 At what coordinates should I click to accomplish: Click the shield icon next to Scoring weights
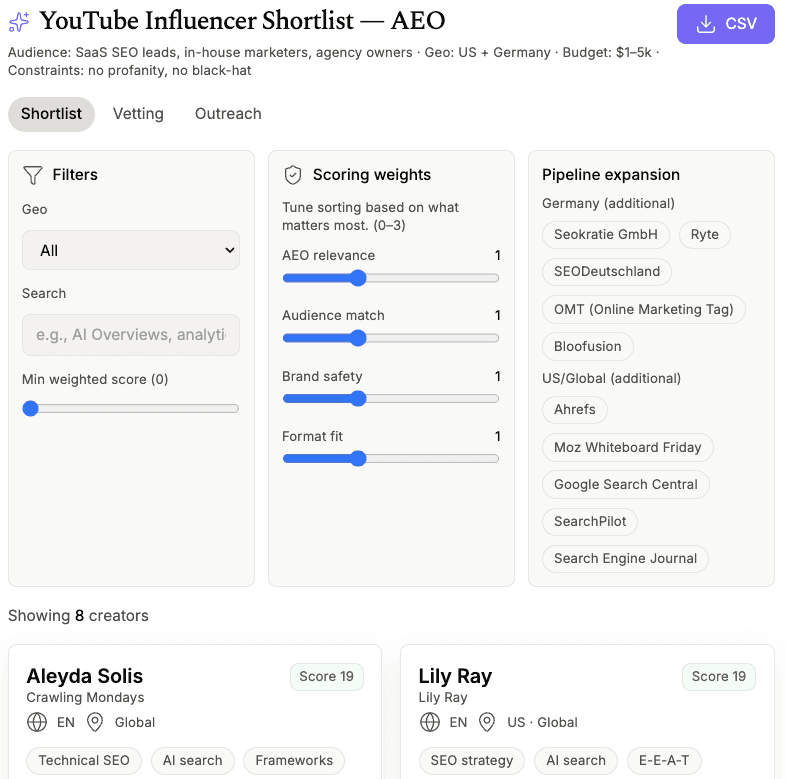click(293, 175)
